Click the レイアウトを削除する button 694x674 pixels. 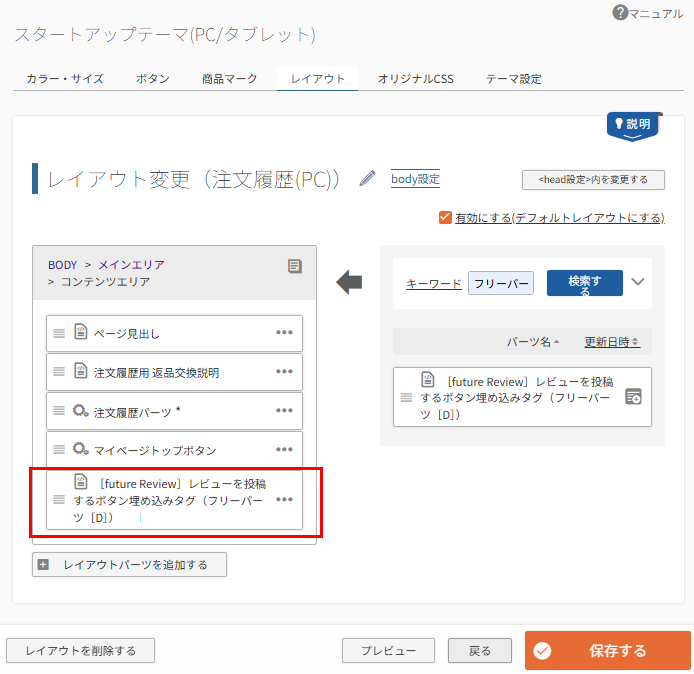click(81, 651)
